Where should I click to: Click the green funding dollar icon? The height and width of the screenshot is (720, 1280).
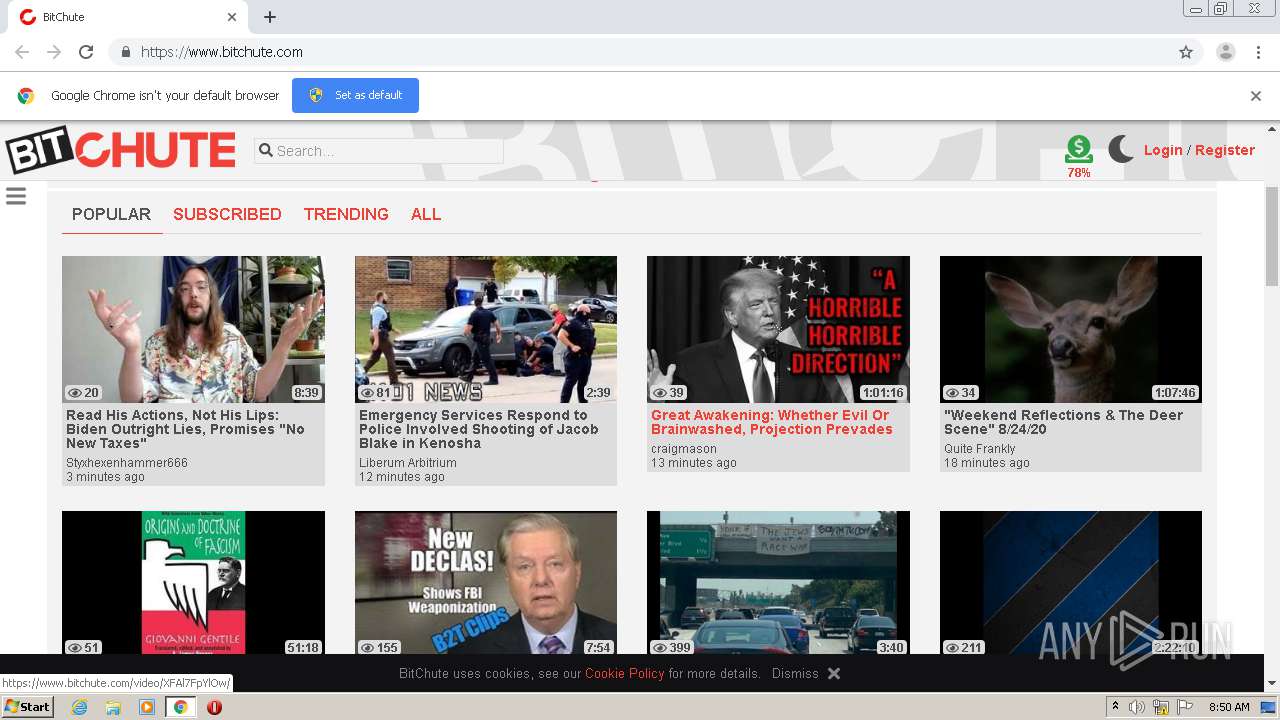tap(1078, 149)
